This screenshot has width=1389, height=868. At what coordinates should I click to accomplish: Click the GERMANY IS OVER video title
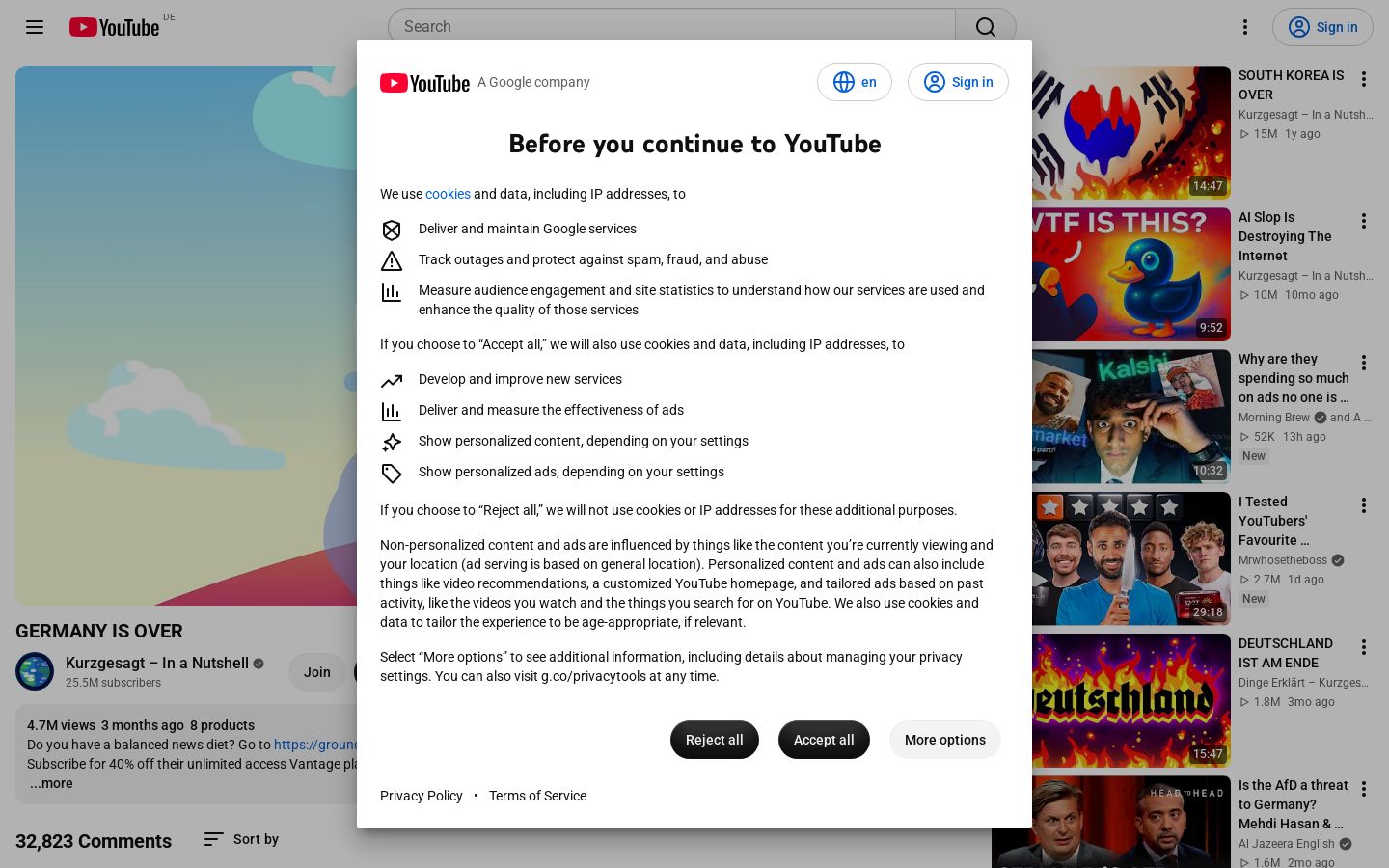99,631
